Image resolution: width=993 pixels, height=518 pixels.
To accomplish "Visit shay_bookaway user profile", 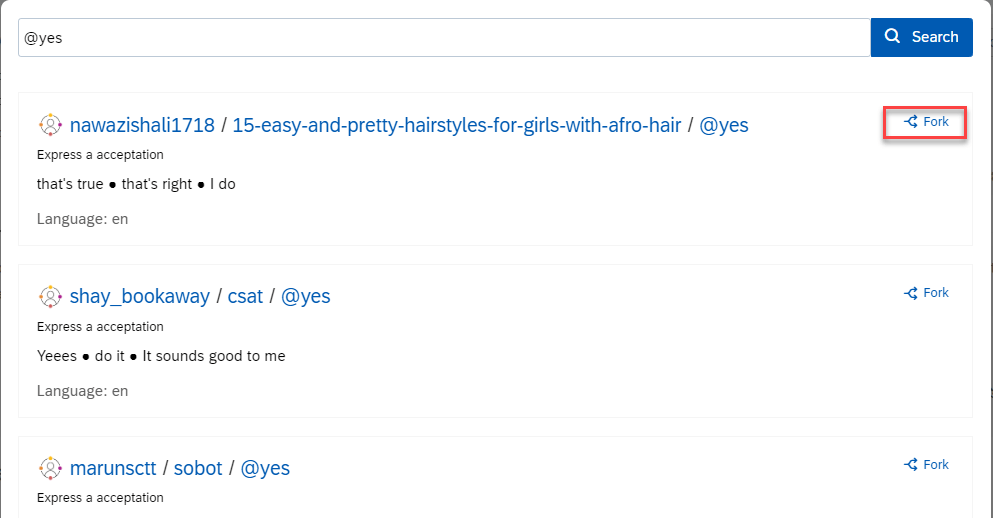I will click(x=140, y=296).
